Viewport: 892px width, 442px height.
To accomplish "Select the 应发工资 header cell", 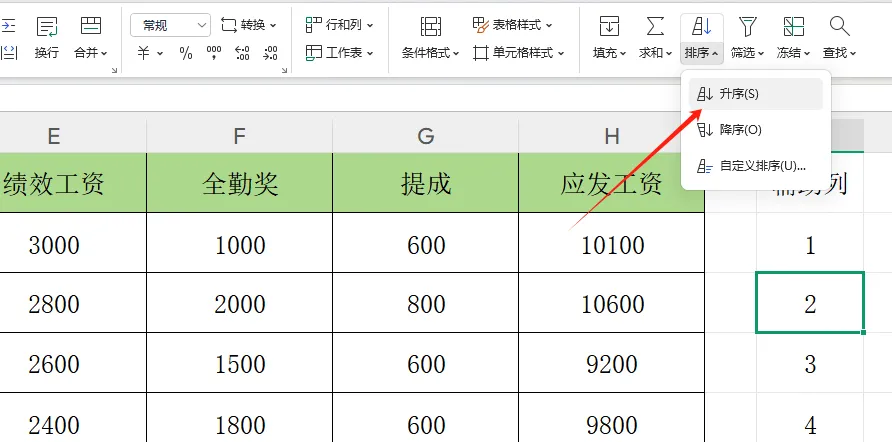I will tap(612, 183).
